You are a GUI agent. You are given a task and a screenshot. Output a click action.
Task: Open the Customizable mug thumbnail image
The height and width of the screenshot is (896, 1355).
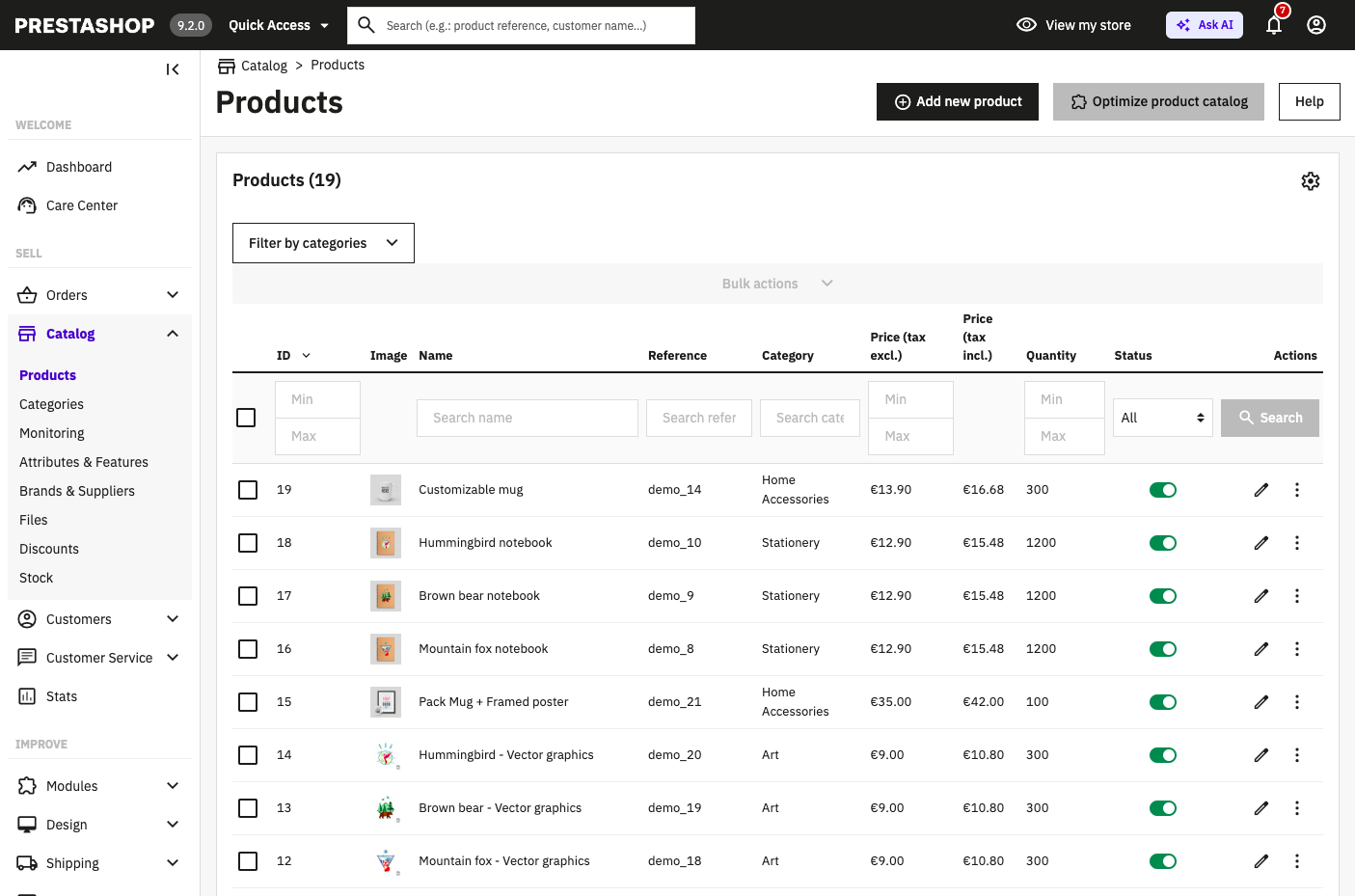386,490
